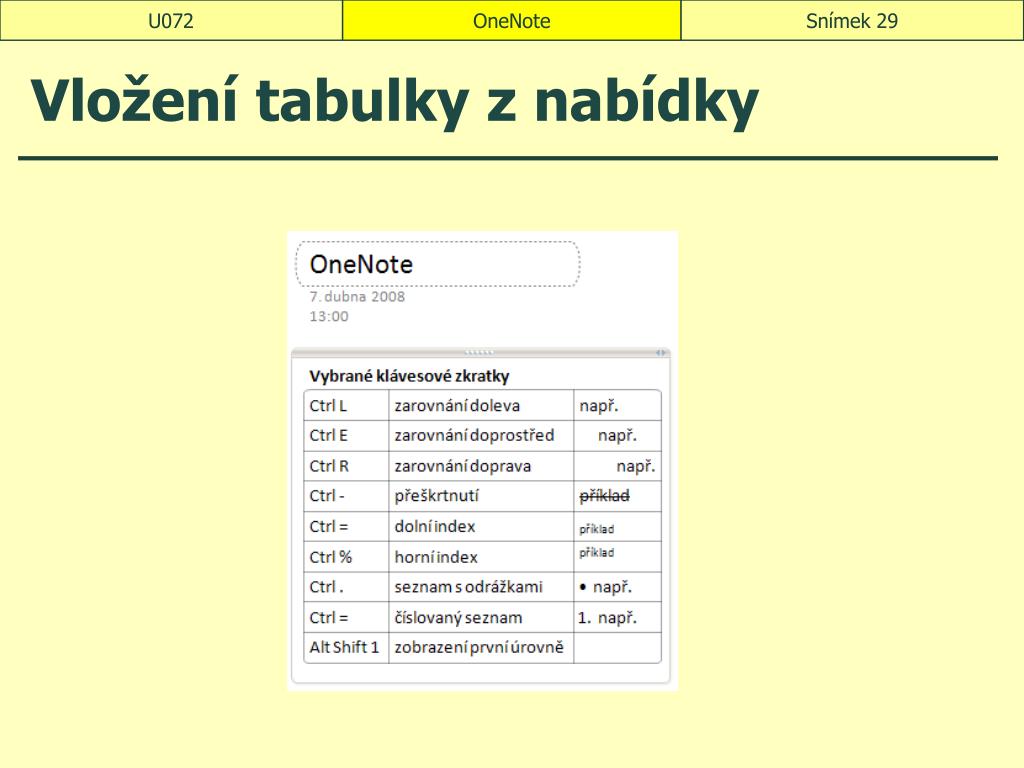This screenshot has width=1024, height=768.
Task: Click the zarovnání doleva cell
Action: [x=481, y=406]
